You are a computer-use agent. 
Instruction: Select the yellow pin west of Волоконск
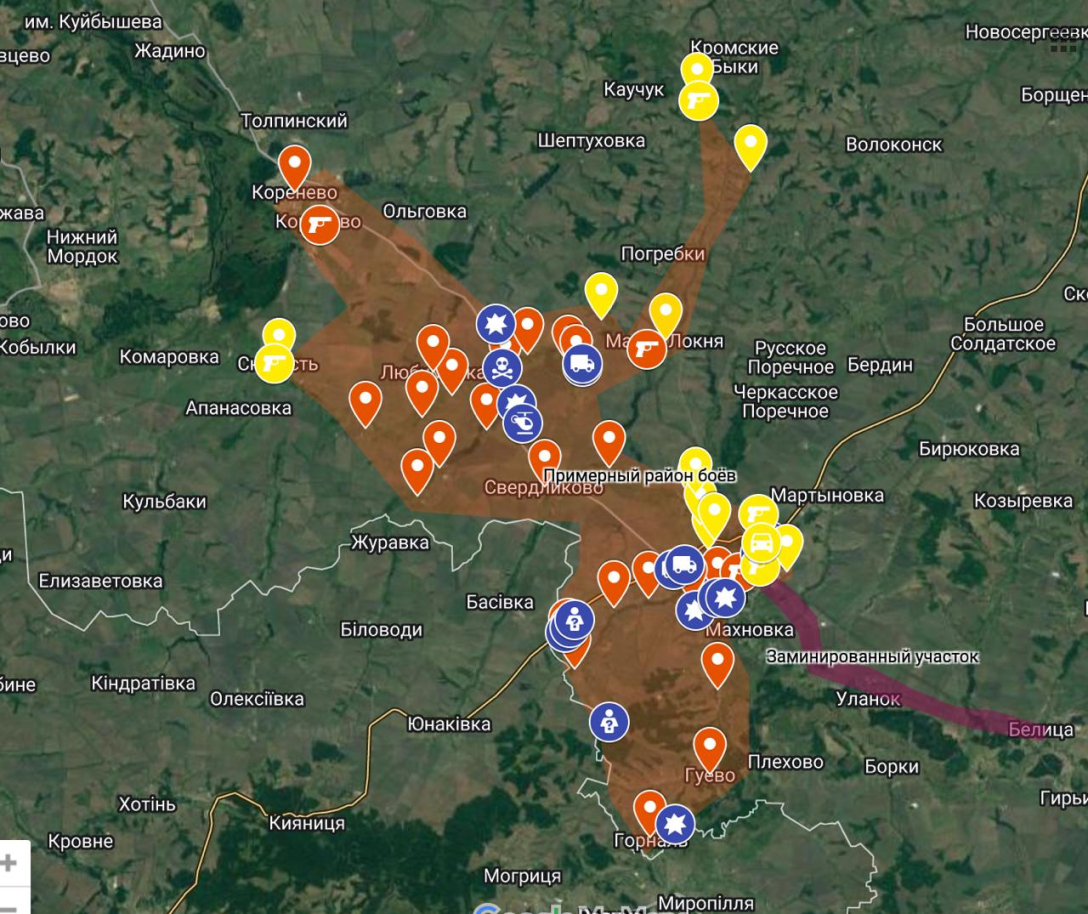click(x=750, y=145)
